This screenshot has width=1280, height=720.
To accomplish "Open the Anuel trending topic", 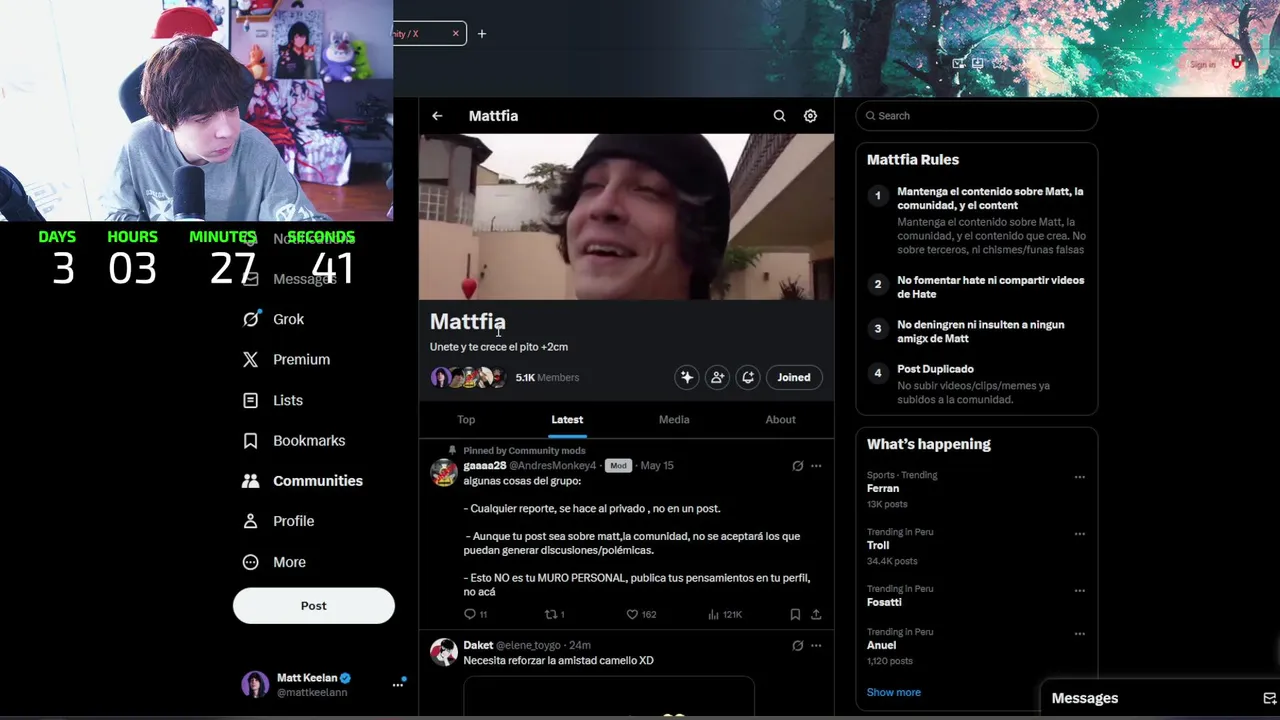I will [881, 646].
